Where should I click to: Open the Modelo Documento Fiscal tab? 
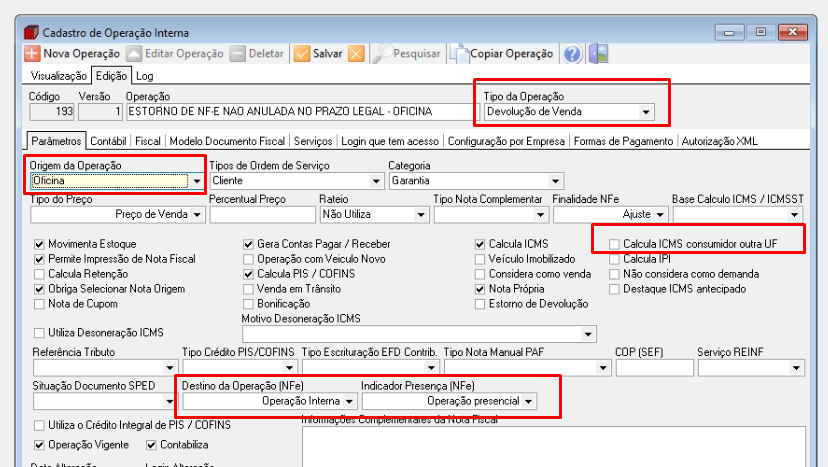[x=227, y=142]
